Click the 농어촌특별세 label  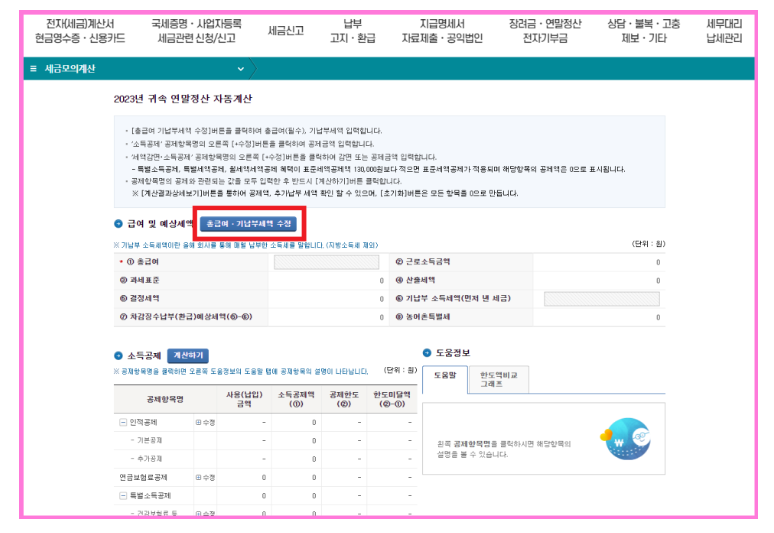(423, 317)
